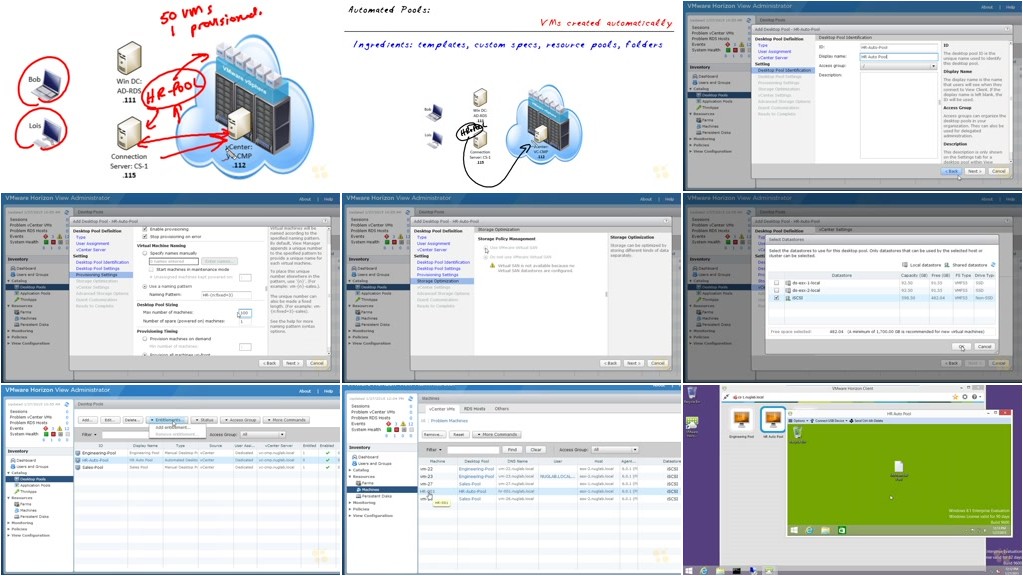Open the settings gear in Horizon Client
Image resolution: width=1023 pixels, height=576 pixels.
[965, 397]
